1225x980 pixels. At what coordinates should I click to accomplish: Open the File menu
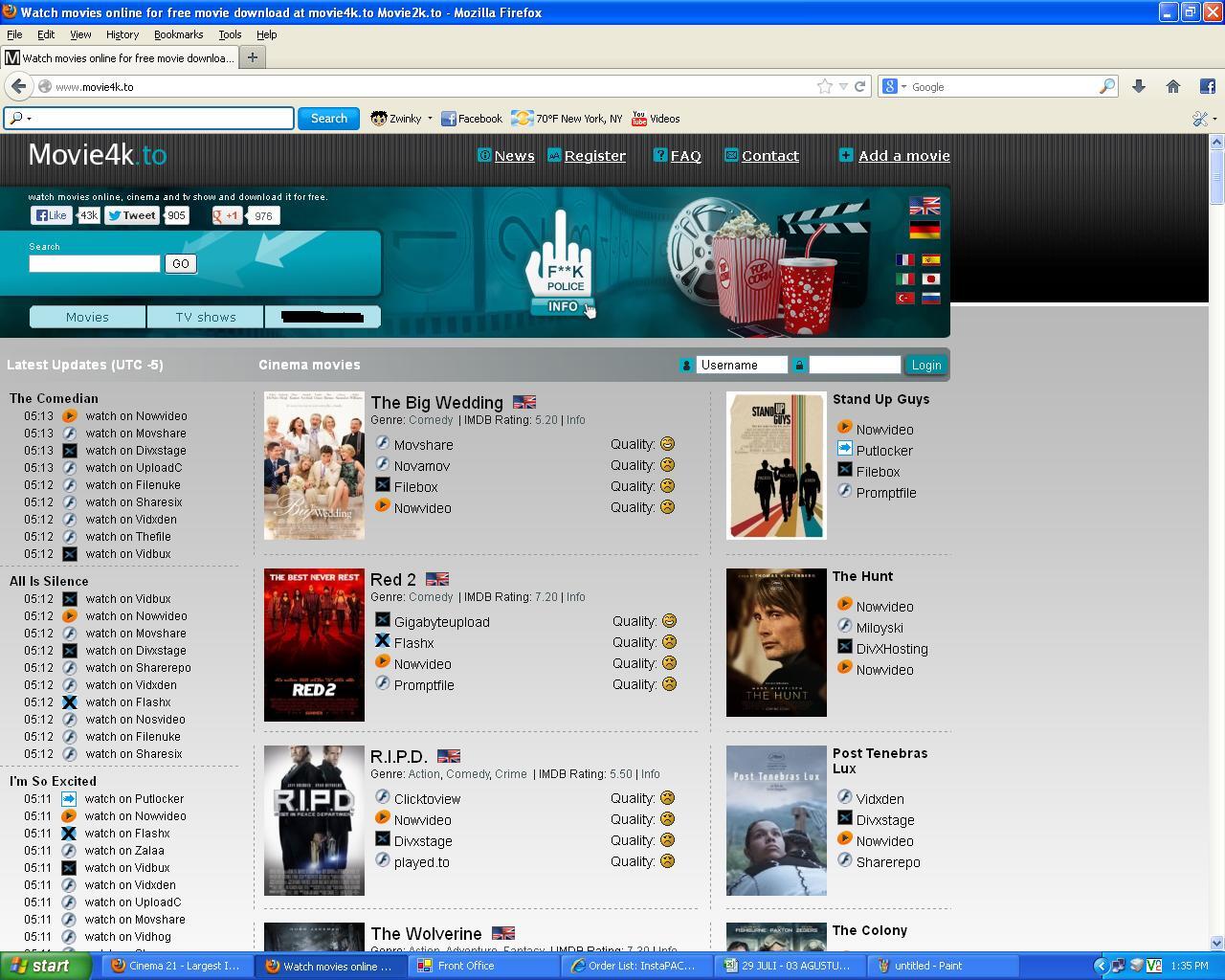14,34
